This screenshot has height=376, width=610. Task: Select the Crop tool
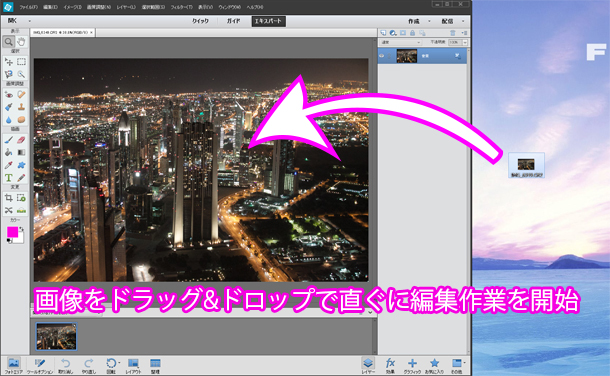tap(8, 198)
